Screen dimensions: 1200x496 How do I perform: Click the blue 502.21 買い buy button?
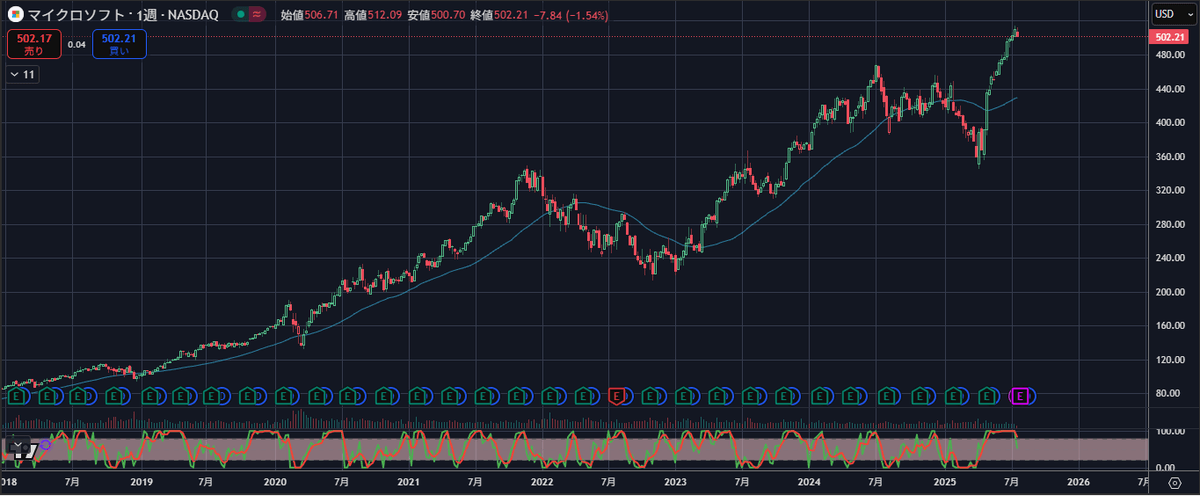119,44
